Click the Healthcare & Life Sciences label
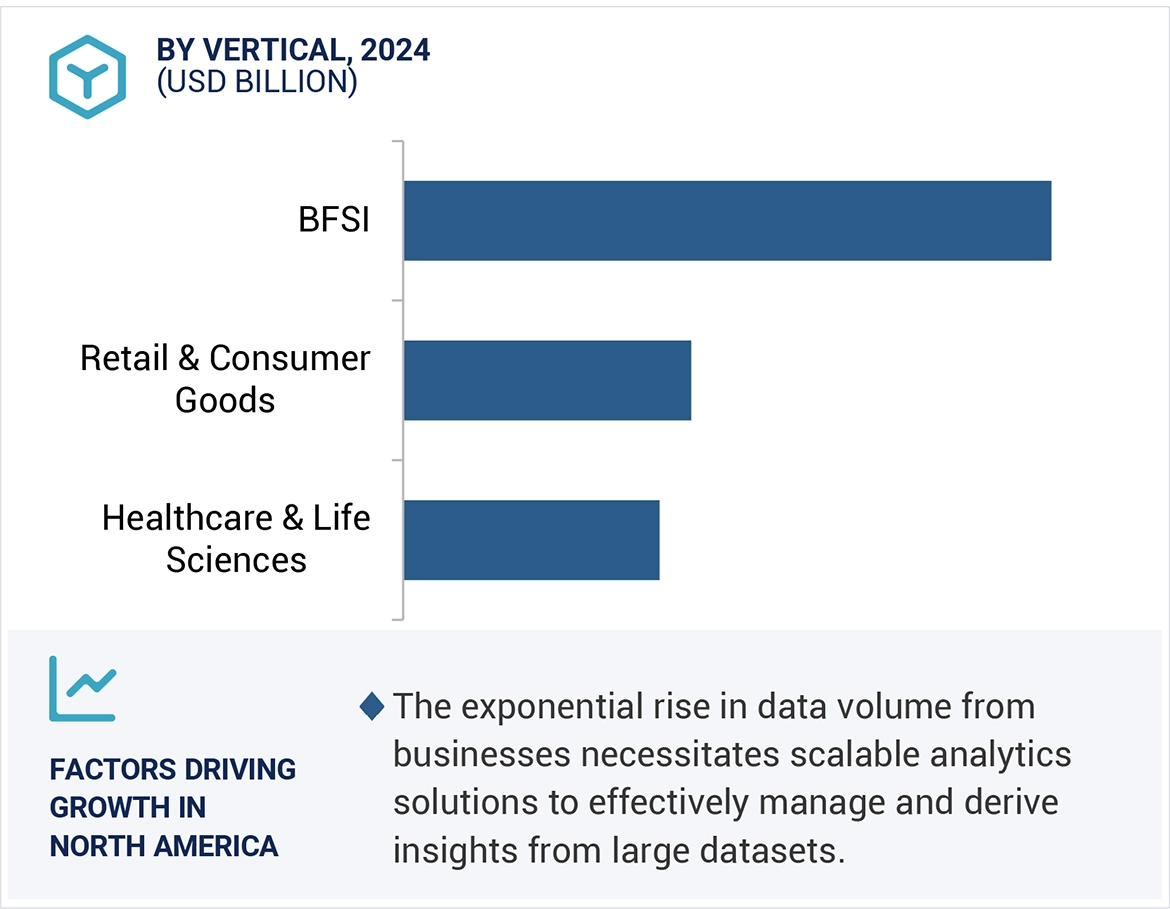 tap(236, 539)
